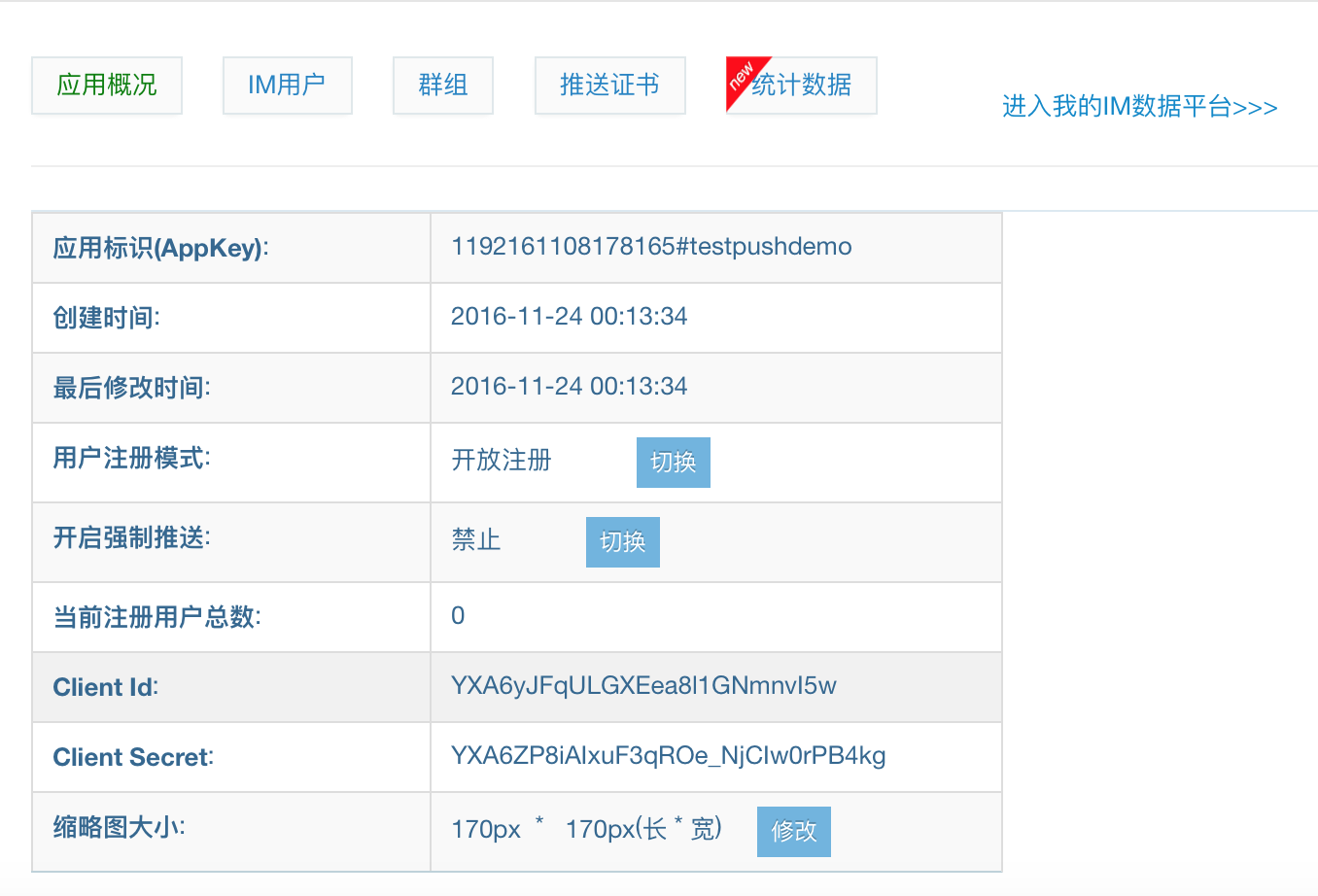Click the red new badge on 统计数据
The height and width of the screenshot is (896, 1318).
point(742,75)
